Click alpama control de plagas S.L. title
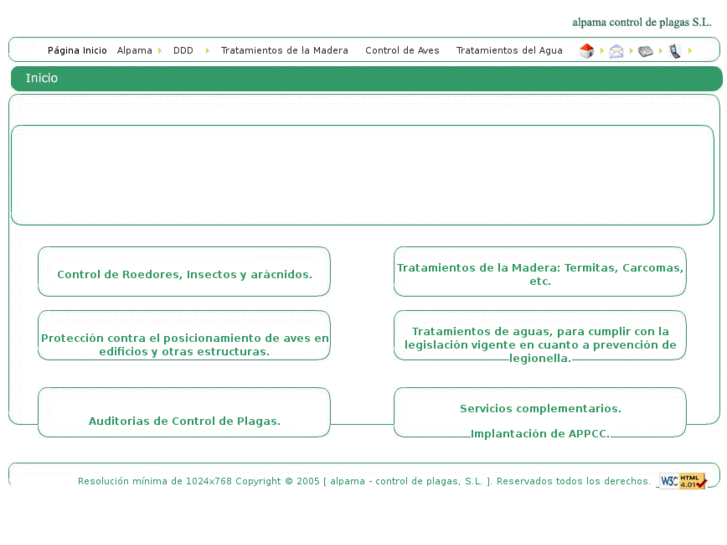This screenshot has height=545, width=727. (642, 22)
